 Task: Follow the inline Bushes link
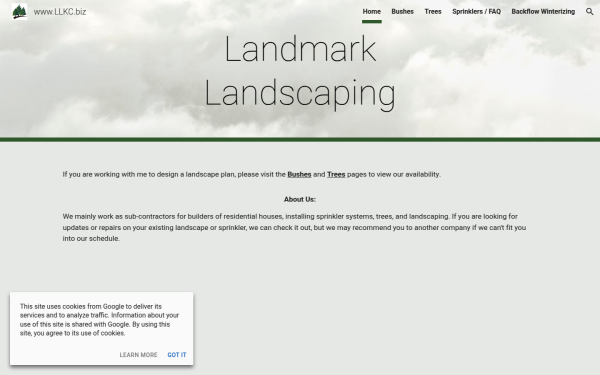(299, 174)
